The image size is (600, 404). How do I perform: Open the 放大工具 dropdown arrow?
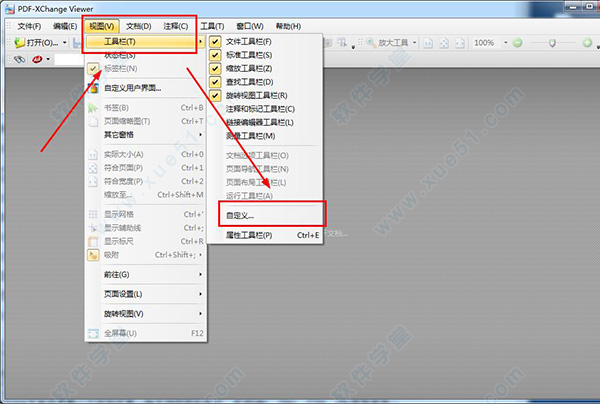(x=414, y=42)
